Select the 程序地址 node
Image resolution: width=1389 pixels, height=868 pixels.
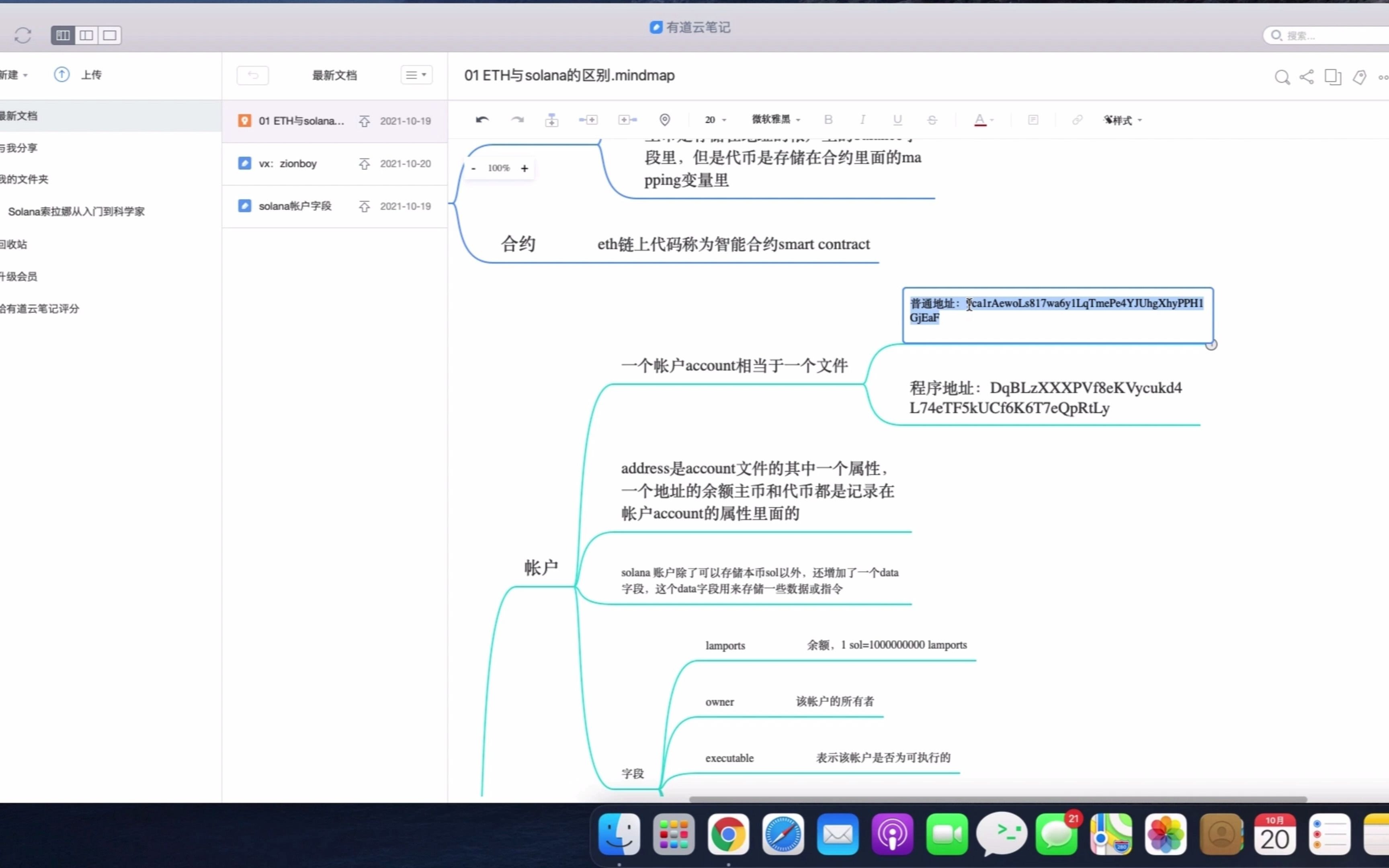tap(1046, 398)
